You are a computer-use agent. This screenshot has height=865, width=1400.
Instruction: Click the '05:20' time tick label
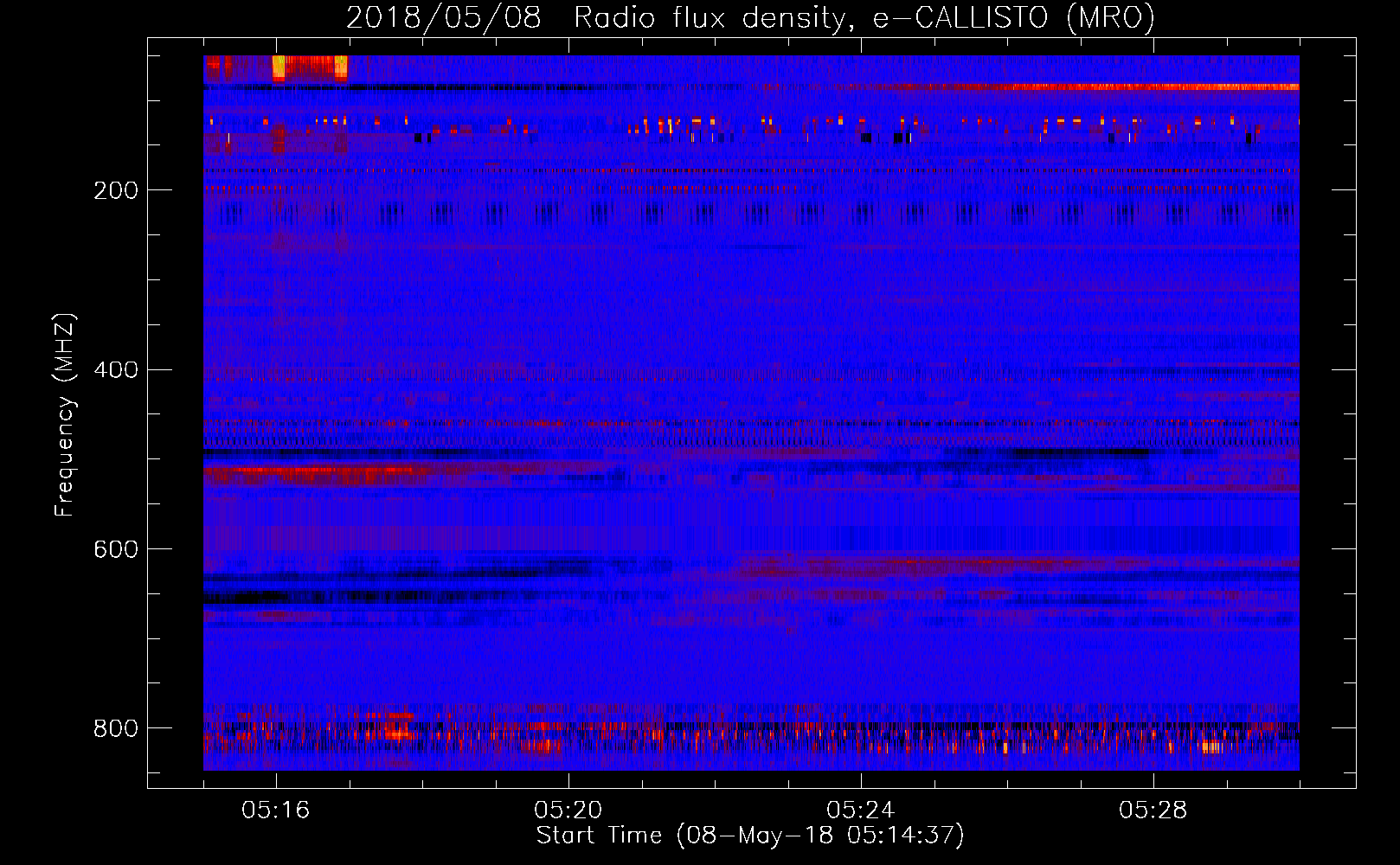[x=568, y=811]
